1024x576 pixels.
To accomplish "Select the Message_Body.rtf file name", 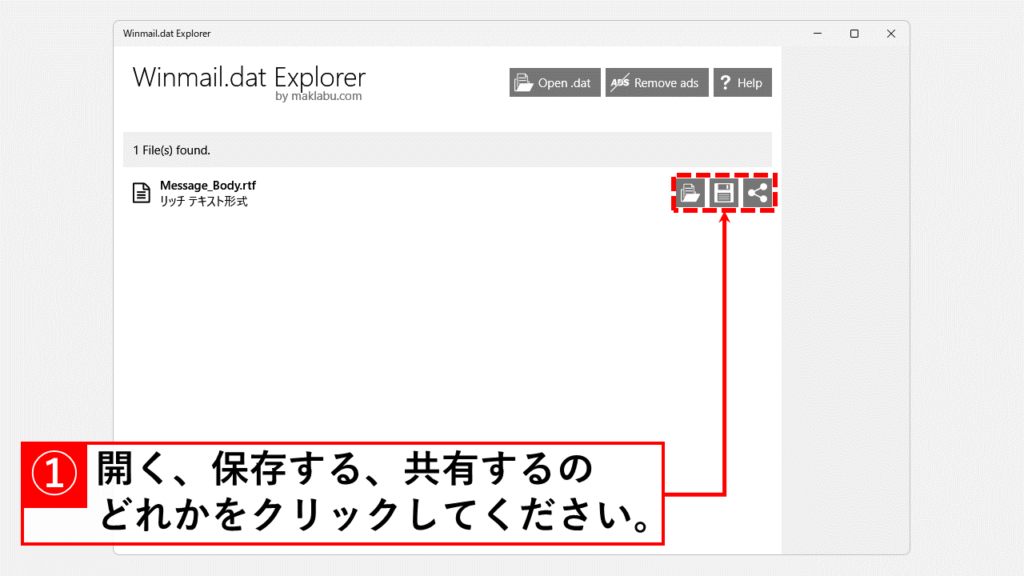I will 201,185.
